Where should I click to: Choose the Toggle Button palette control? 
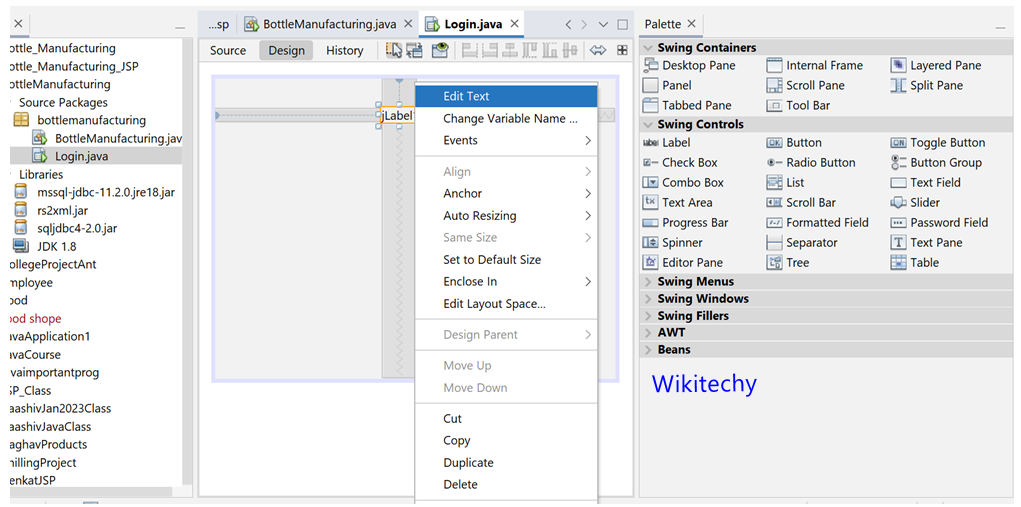[x=938, y=143]
